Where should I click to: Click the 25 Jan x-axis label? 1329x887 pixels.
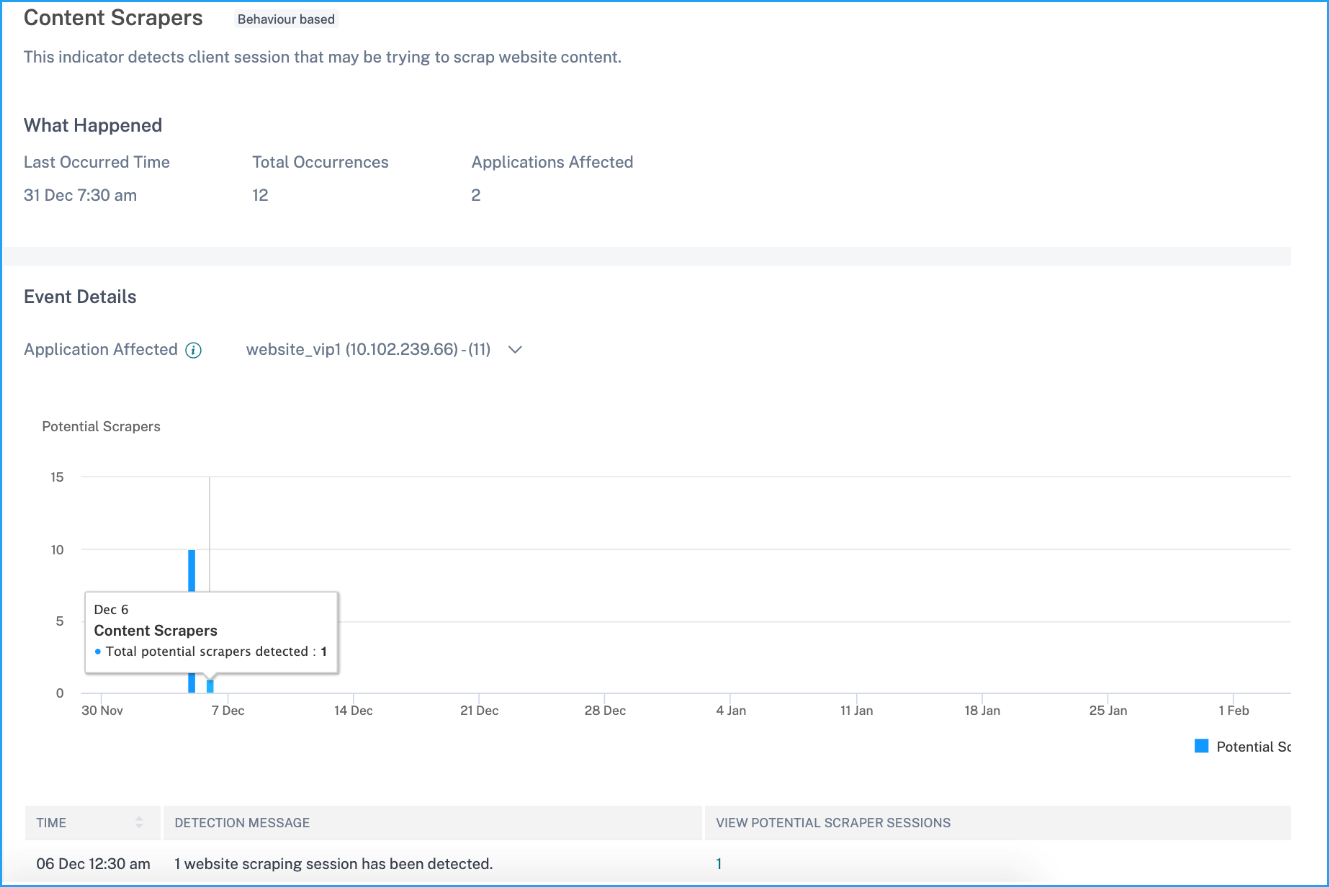coord(1108,711)
